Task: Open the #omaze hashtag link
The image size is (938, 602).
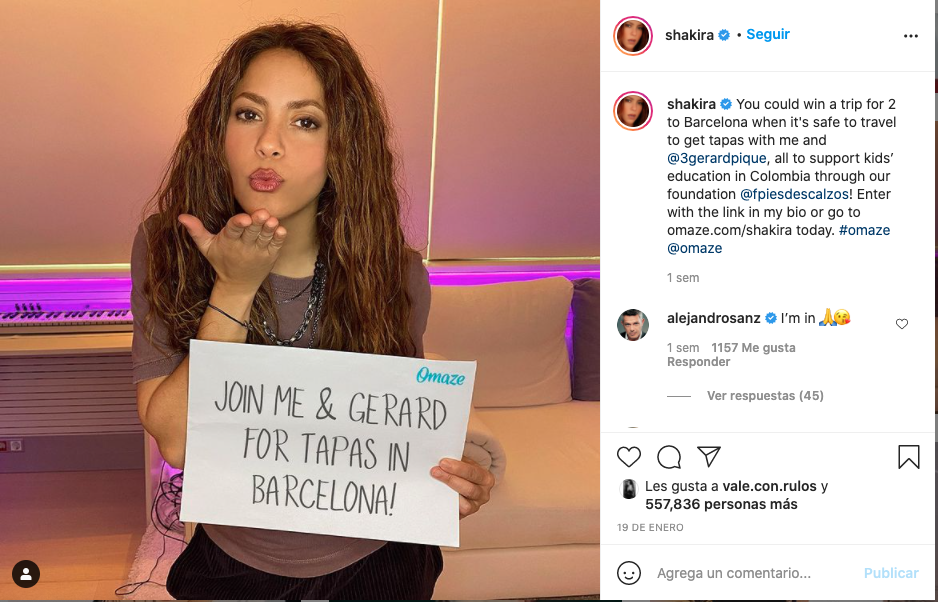Action: click(864, 230)
